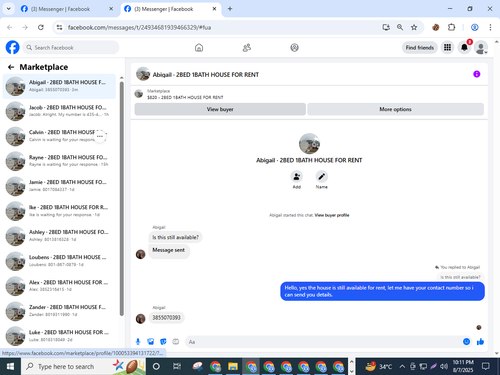The width and height of the screenshot is (500, 375).
Task: Open the Home feed icon
Action: [199, 48]
